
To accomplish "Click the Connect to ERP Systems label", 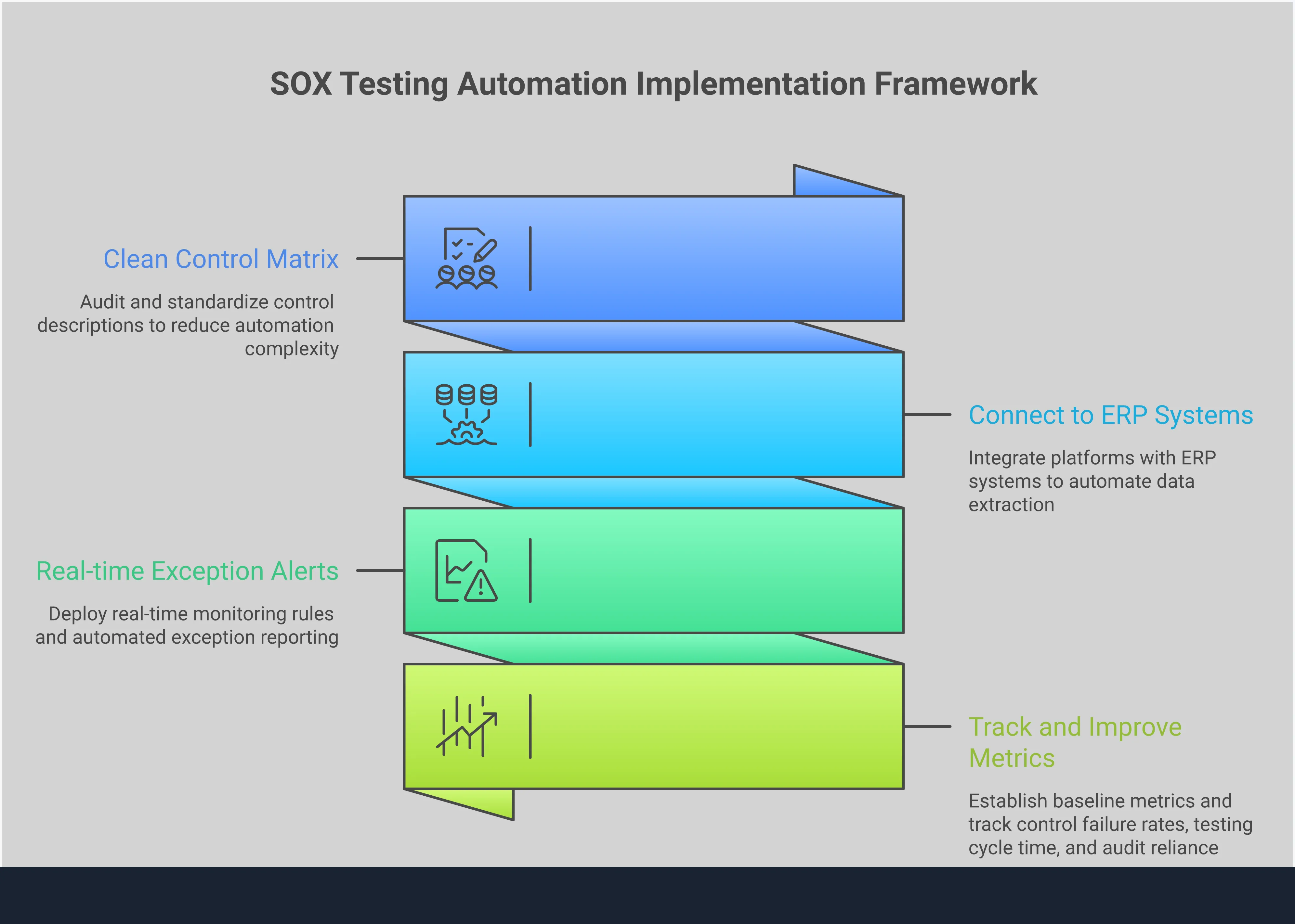I will tap(1110, 415).
